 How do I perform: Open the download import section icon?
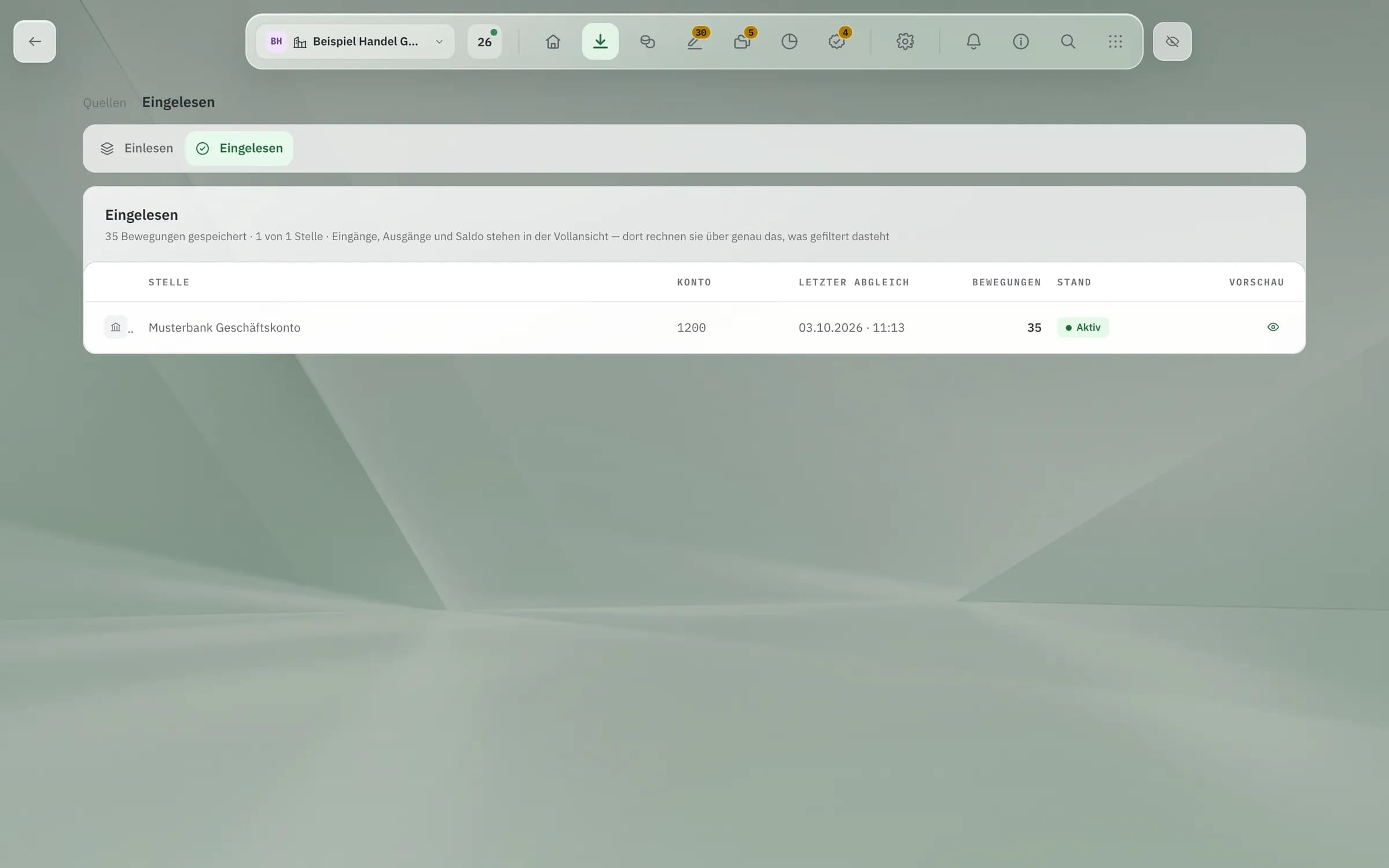coord(600,42)
